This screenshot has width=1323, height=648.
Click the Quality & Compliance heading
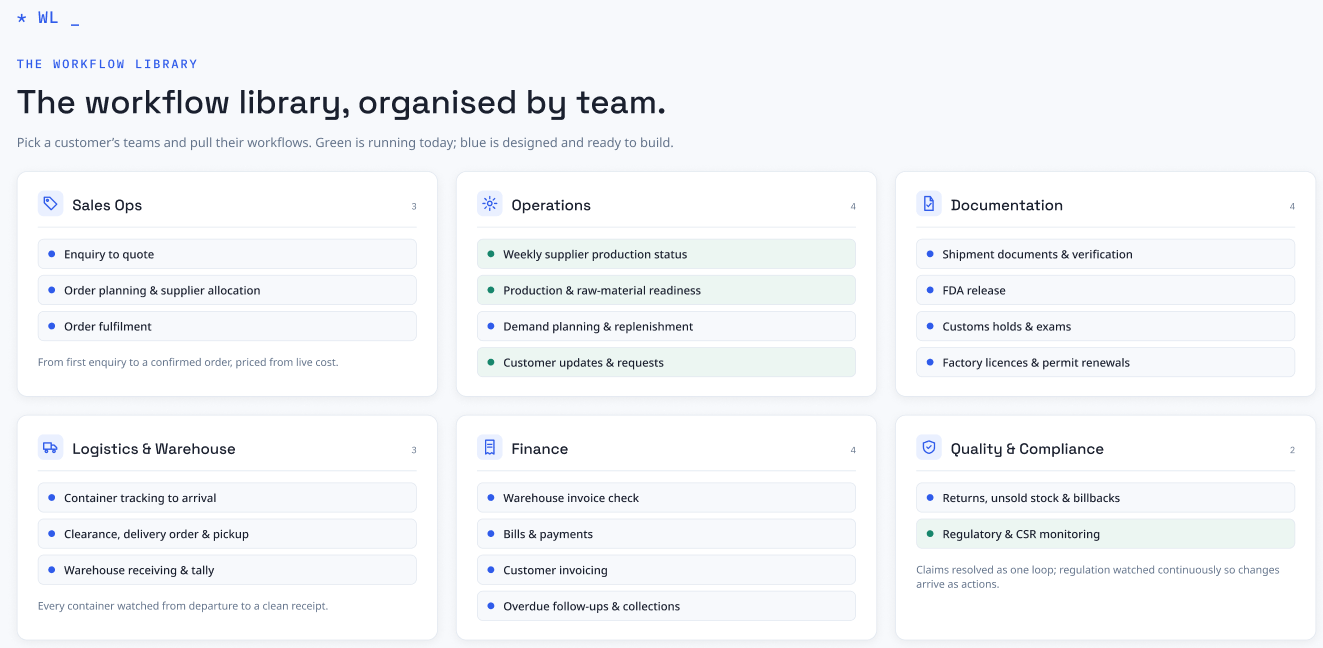click(1027, 449)
